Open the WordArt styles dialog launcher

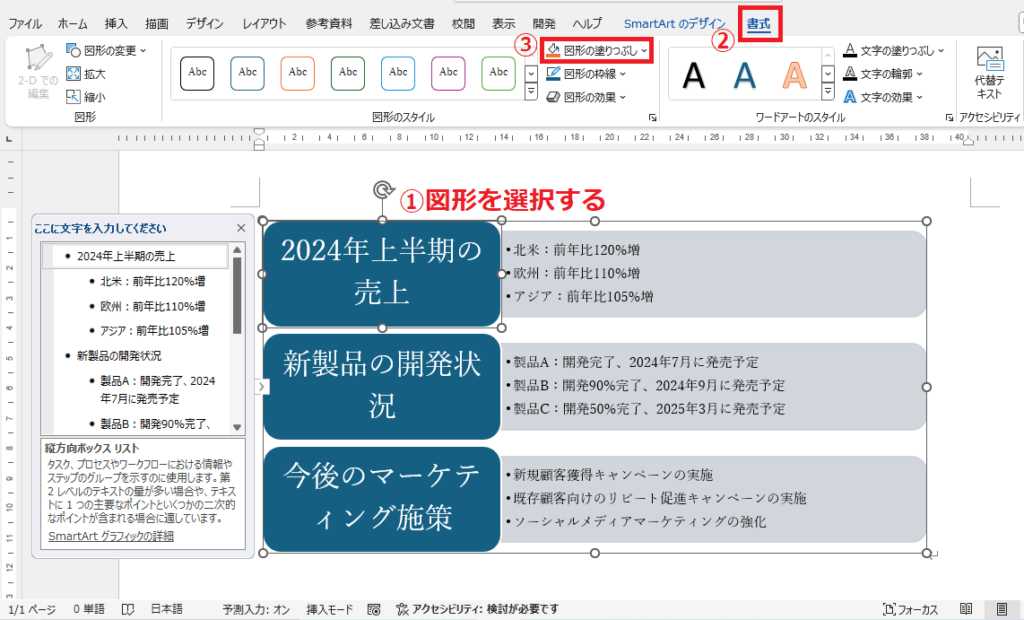click(x=949, y=118)
